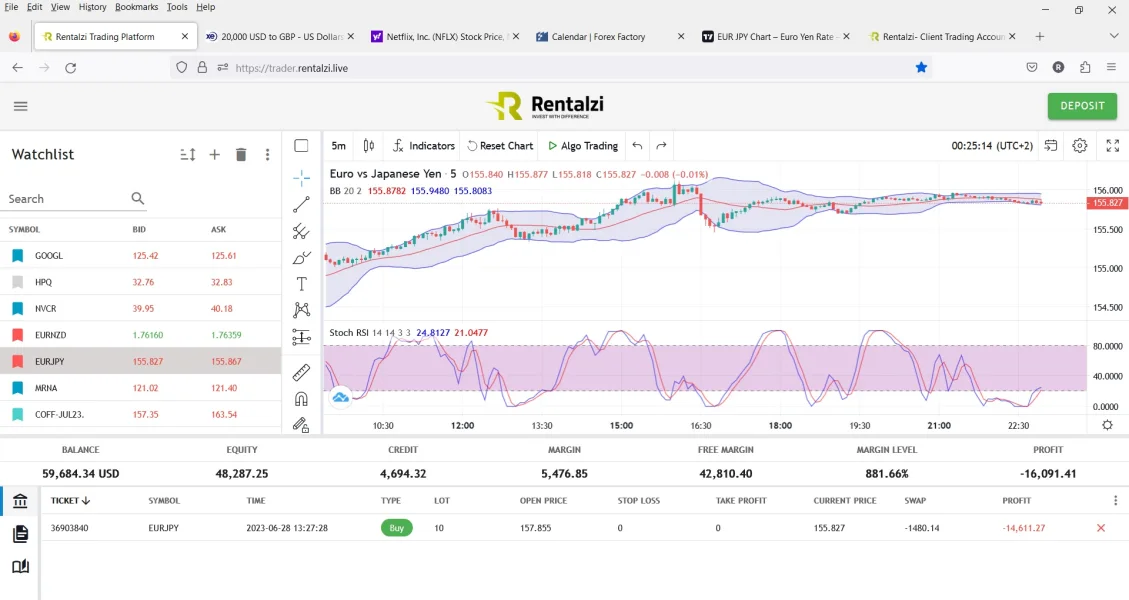Open the candlestick chart style dropdown
The width and height of the screenshot is (1129, 600).
tap(369, 146)
